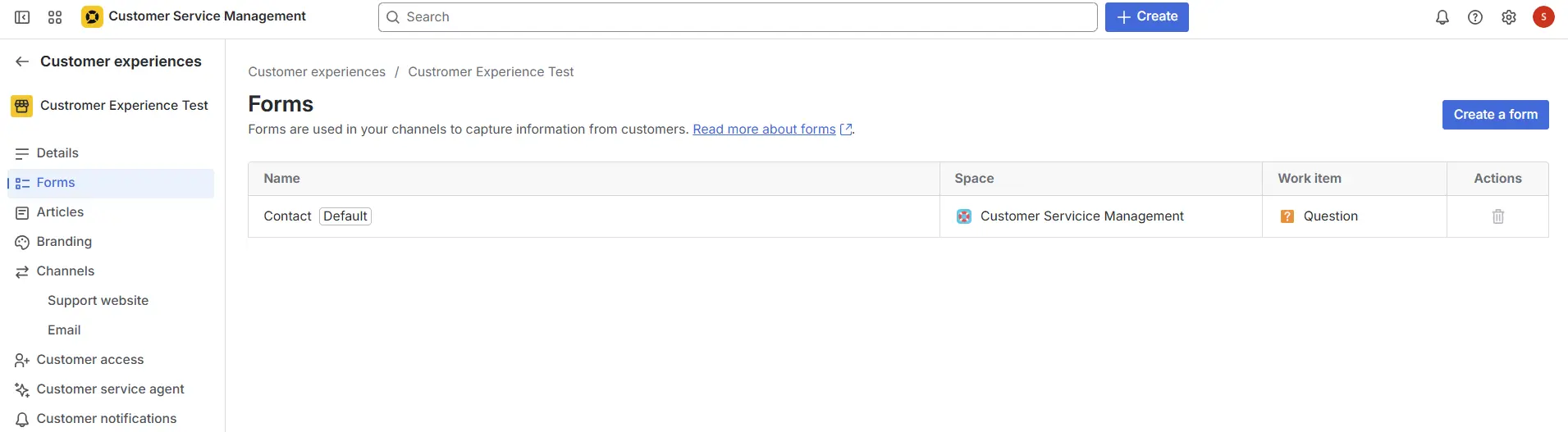The height and width of the screenshot is (432, 1568).
Task: Click the Customer experiences breadcrumb
Action: (x=317, y=72)
